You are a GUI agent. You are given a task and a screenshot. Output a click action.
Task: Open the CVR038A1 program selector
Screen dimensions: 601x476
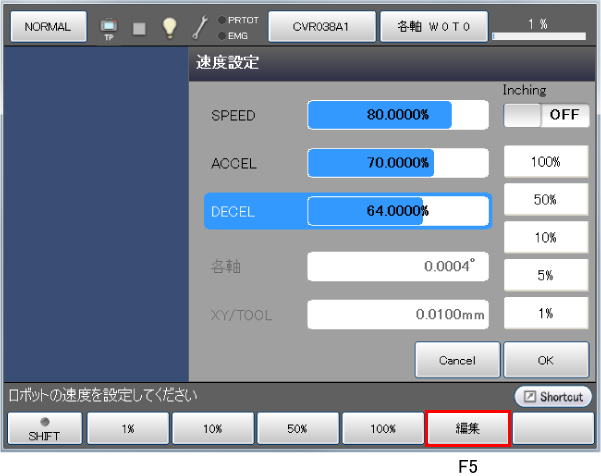[x=321, y=27]
